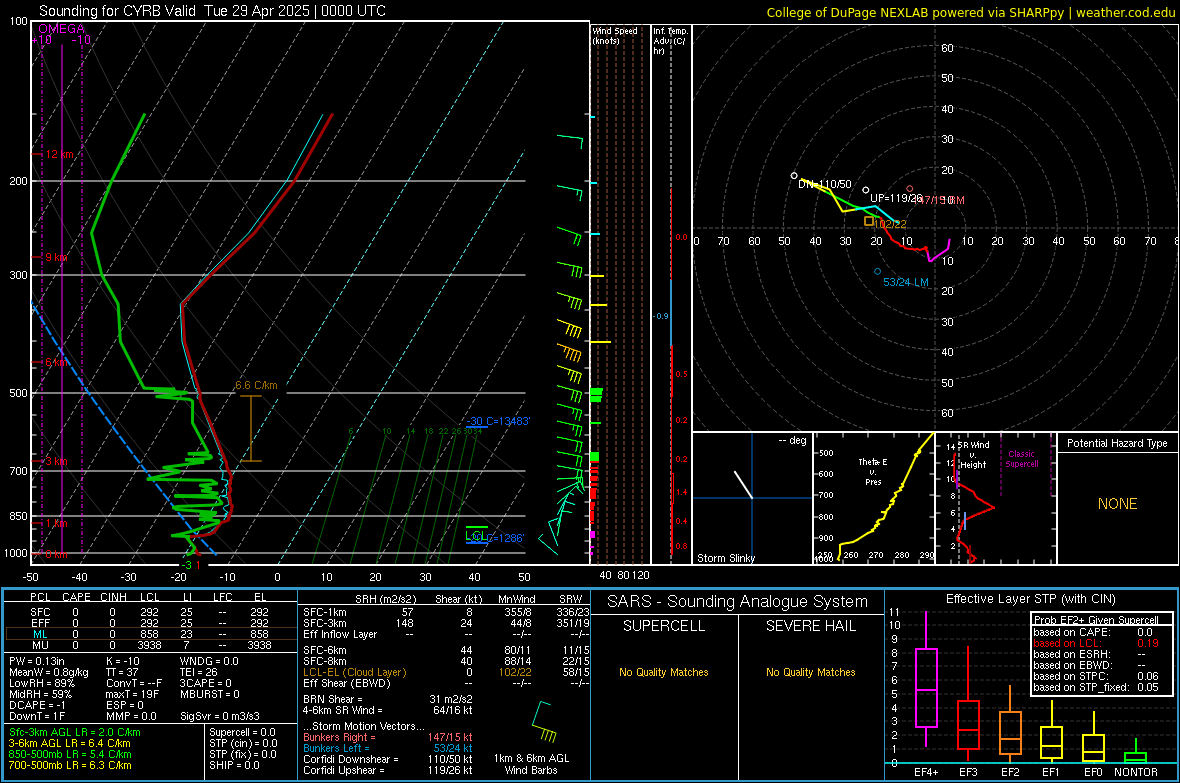Viewport: 1180px width, 783px height.
Task: Click the 1km & 6km AGL Wind Barbs caption
Action: click(531, 764)
